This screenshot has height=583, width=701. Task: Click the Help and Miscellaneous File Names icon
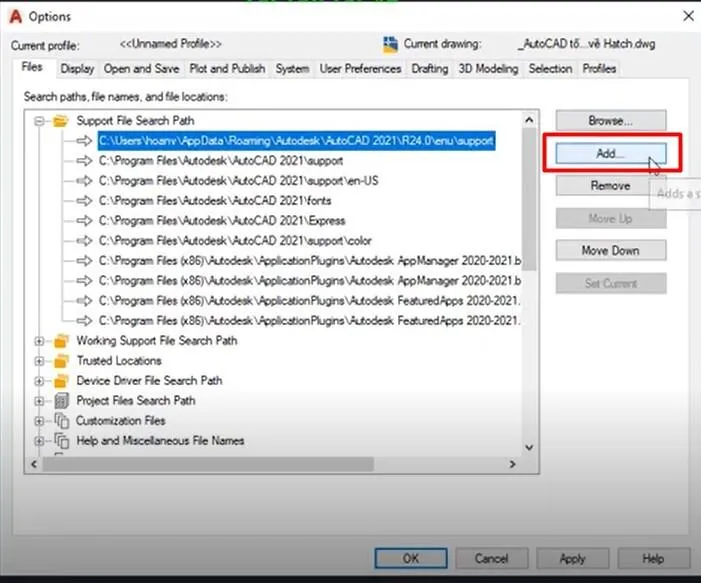click(x=60, y=441)
